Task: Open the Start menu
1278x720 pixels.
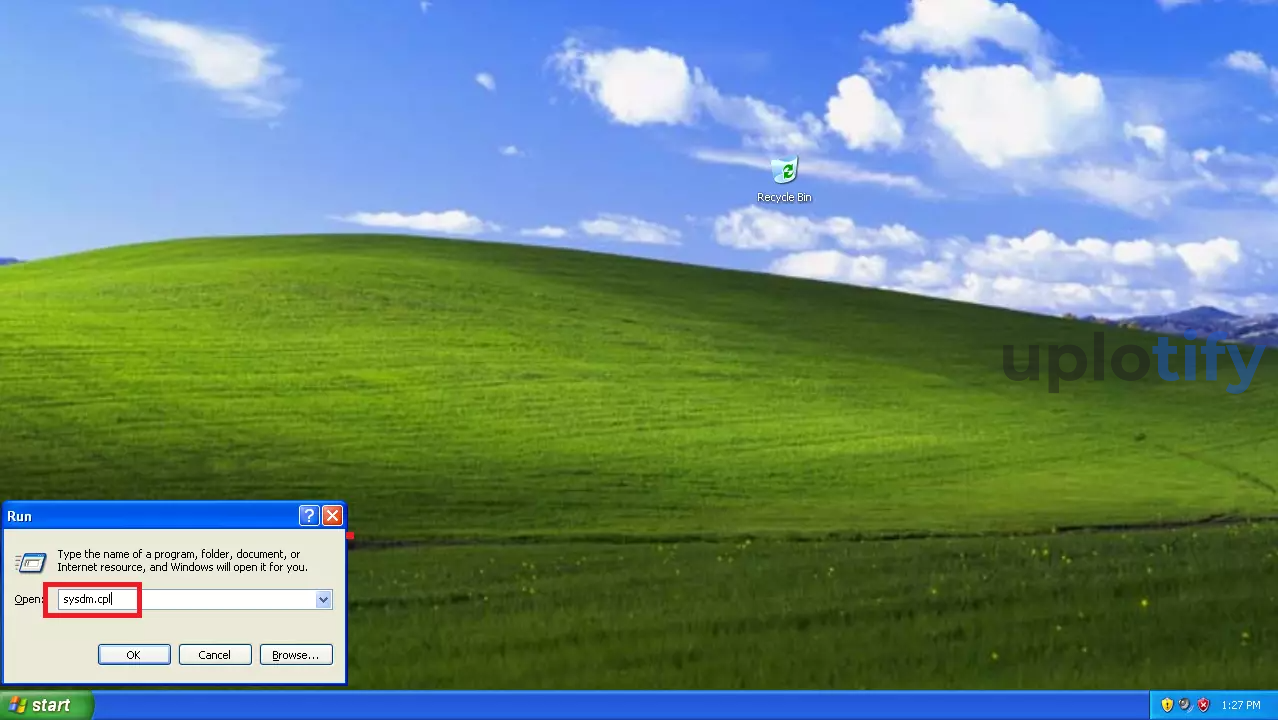Action: (x=47, y=705)
